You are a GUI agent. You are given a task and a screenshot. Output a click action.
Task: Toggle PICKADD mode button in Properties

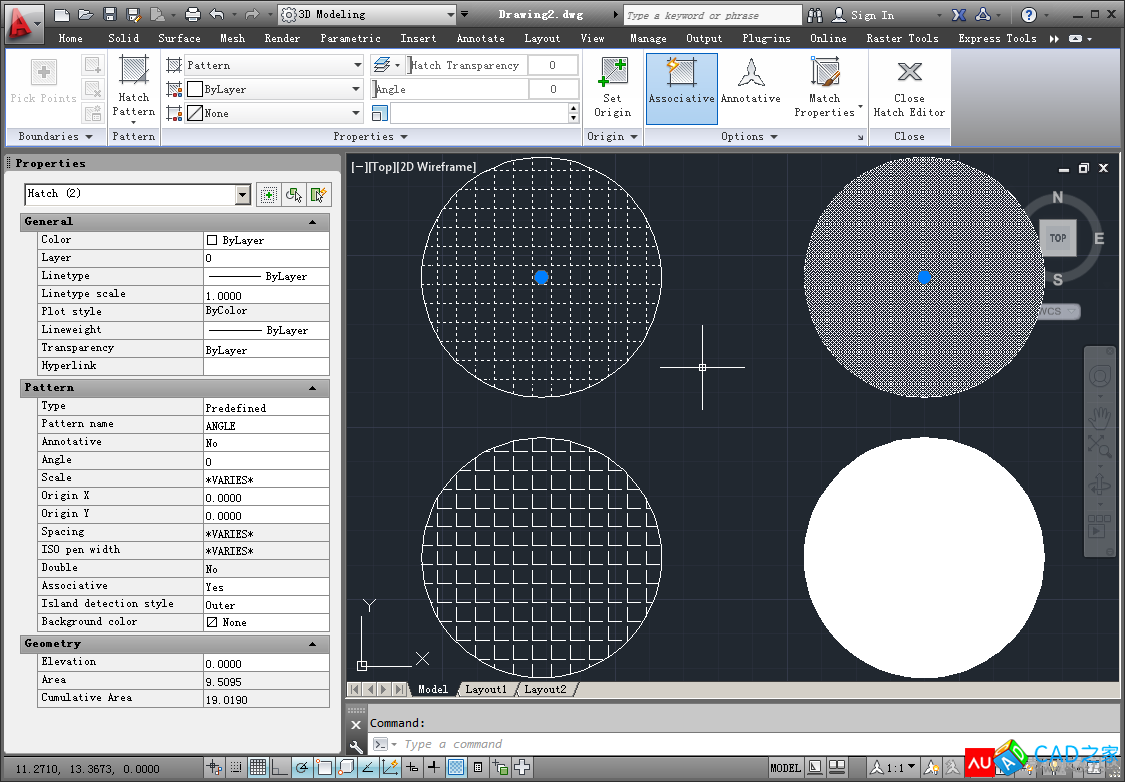[268, 195]
